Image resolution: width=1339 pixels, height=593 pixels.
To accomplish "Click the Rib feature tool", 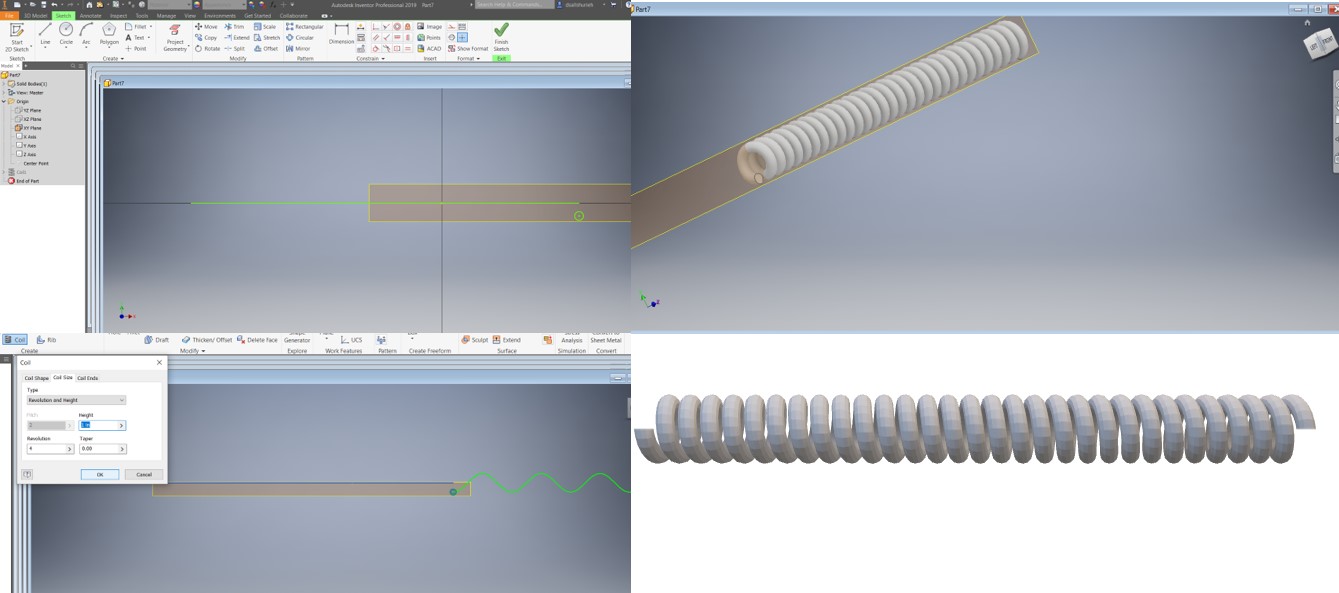I will coord(46,340).
